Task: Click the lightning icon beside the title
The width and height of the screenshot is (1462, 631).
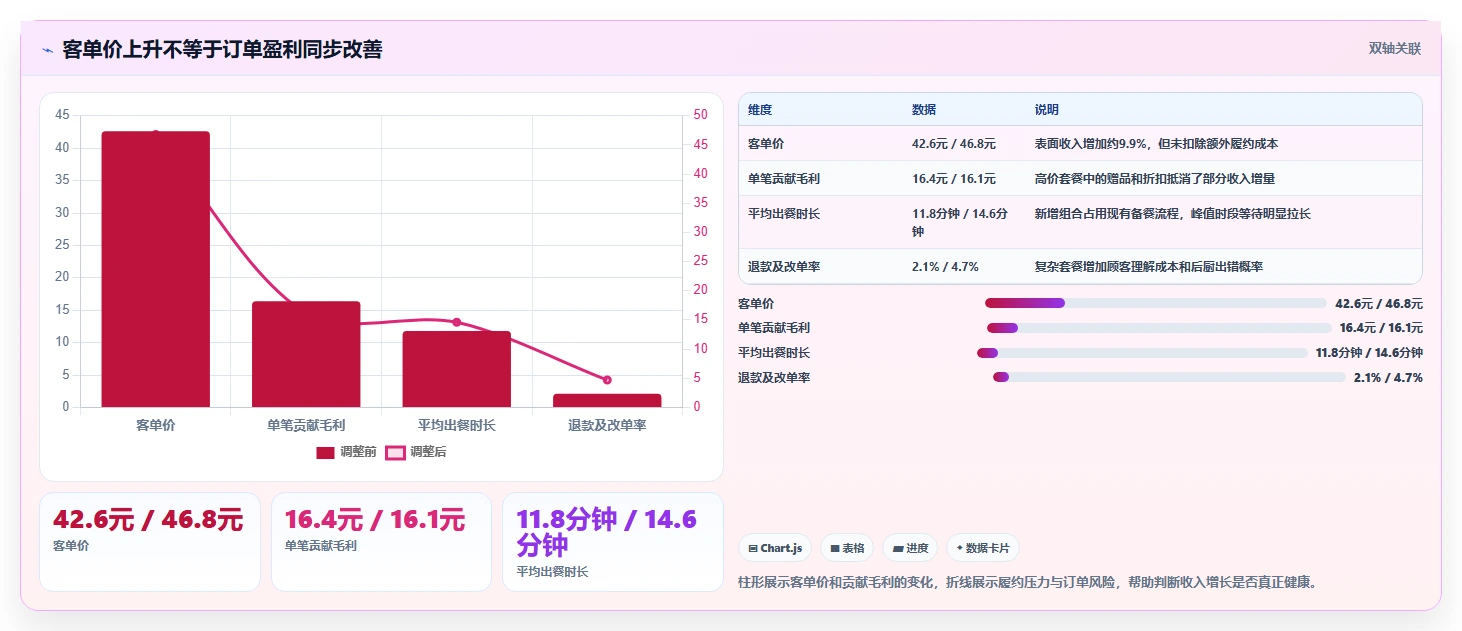Action: point(47,50)
